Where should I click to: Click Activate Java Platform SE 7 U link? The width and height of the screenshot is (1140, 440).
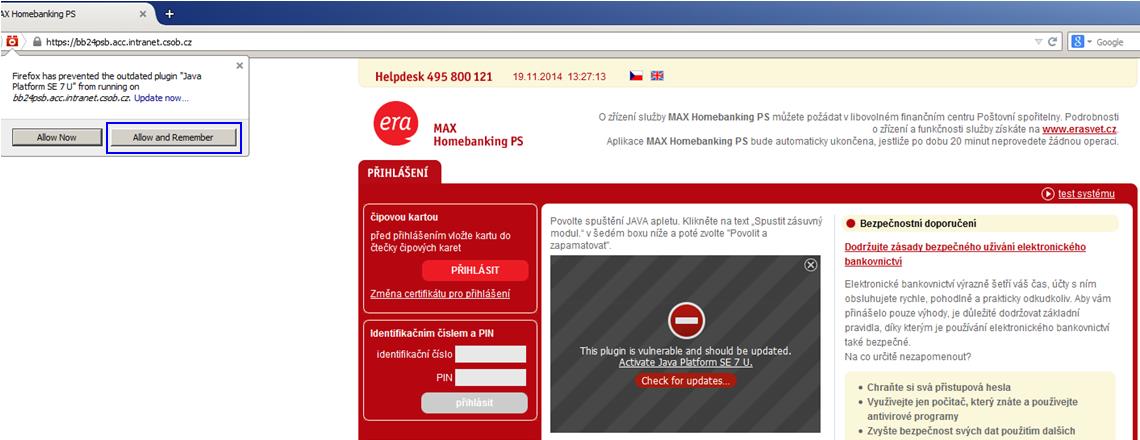(686, 362)
